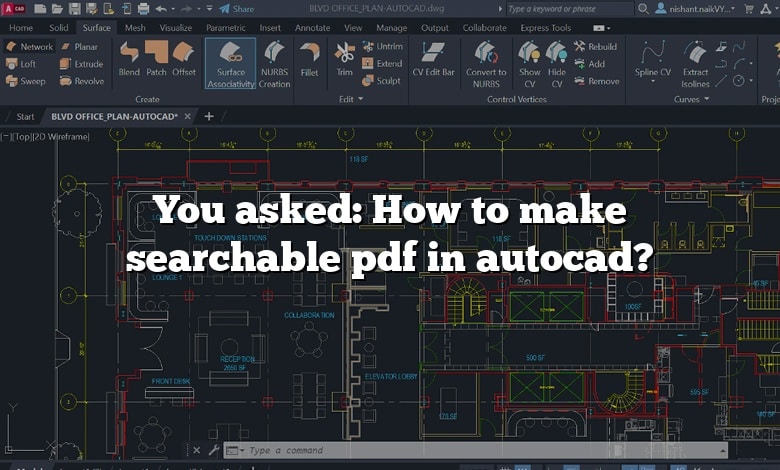
Task: Click the Offset surface tool
Action: [x=184, y=59]
